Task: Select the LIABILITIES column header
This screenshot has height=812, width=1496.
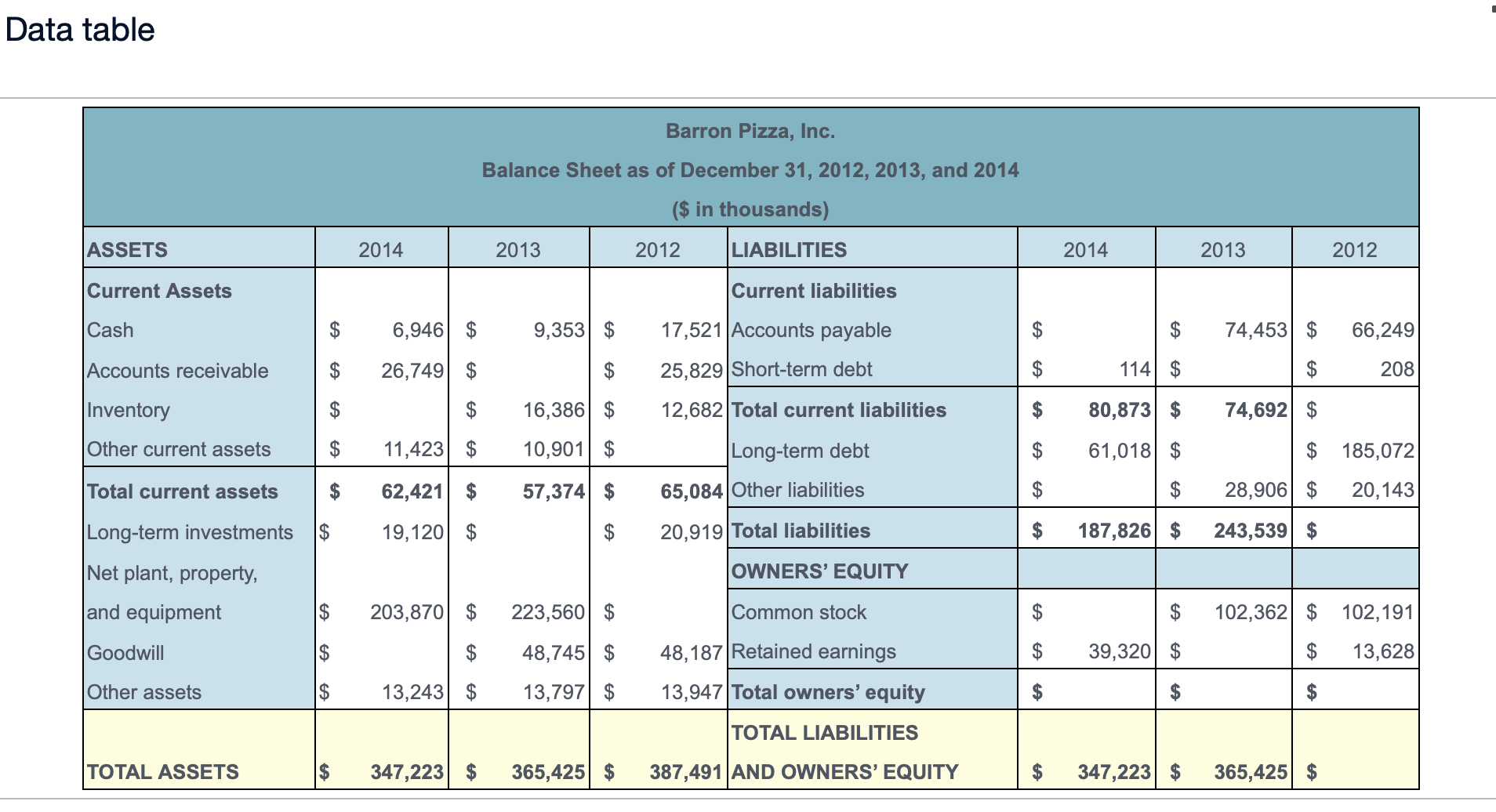Action: 789,250
